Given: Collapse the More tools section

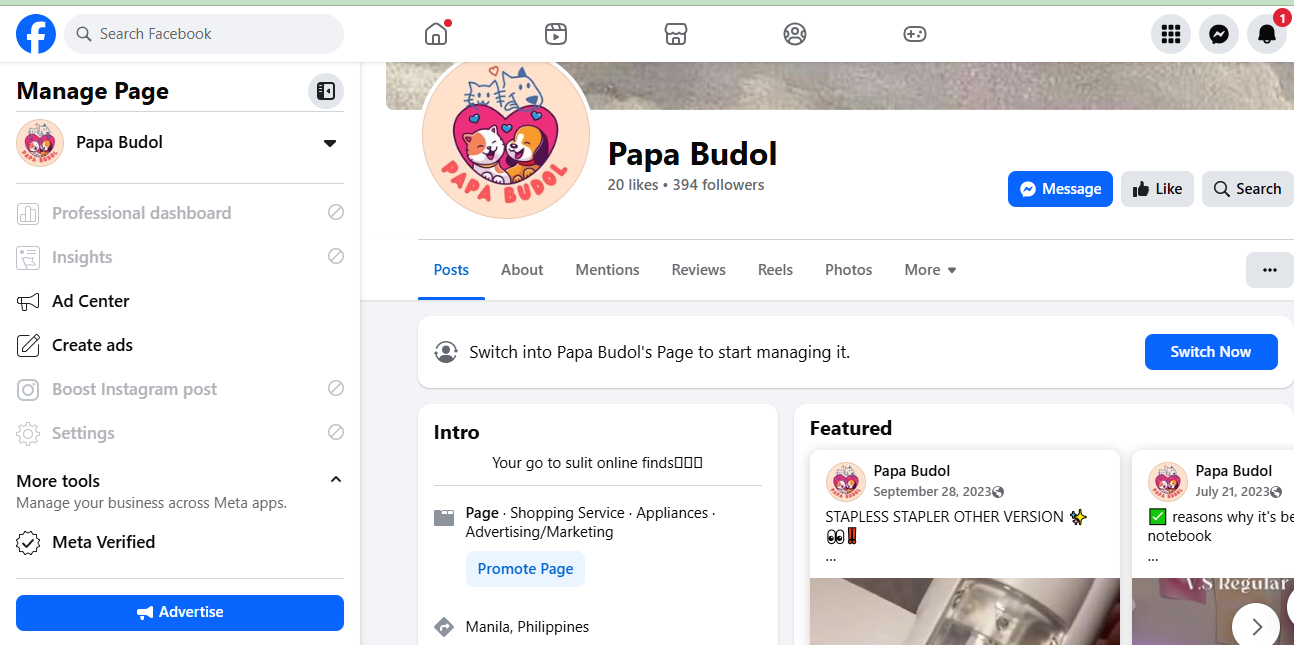Looking at the screenshot, I should pos(336,480).
